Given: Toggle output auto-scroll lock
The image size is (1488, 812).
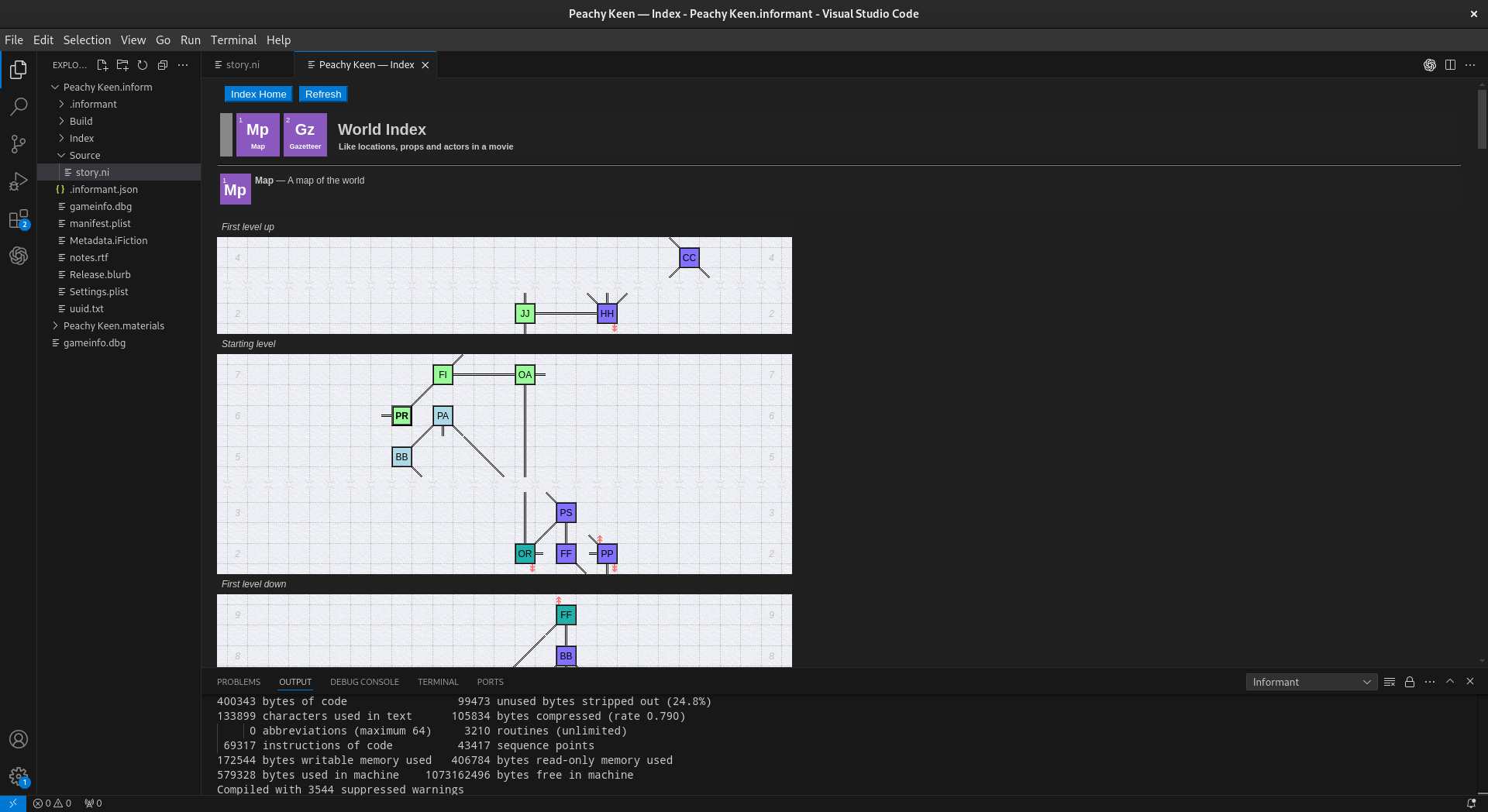Looking at the screenshot, I should pos(1410,682).
